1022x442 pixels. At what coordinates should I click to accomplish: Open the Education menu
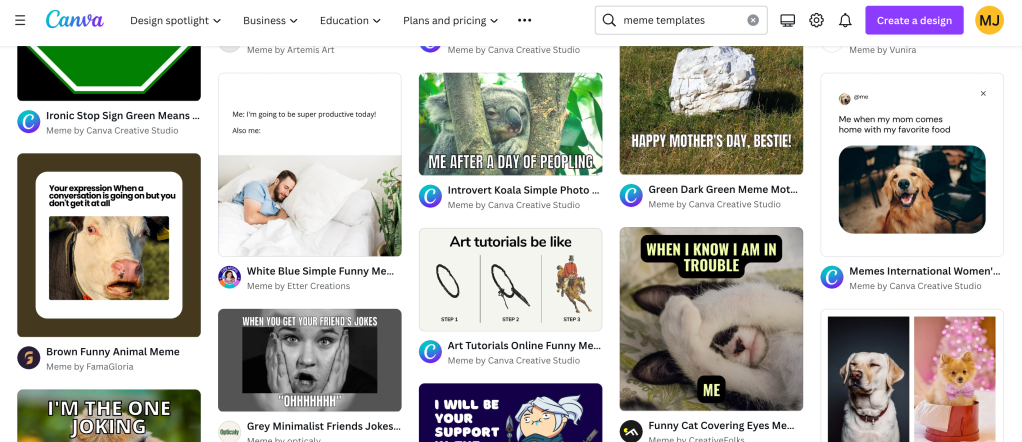(x=350, y=20)
